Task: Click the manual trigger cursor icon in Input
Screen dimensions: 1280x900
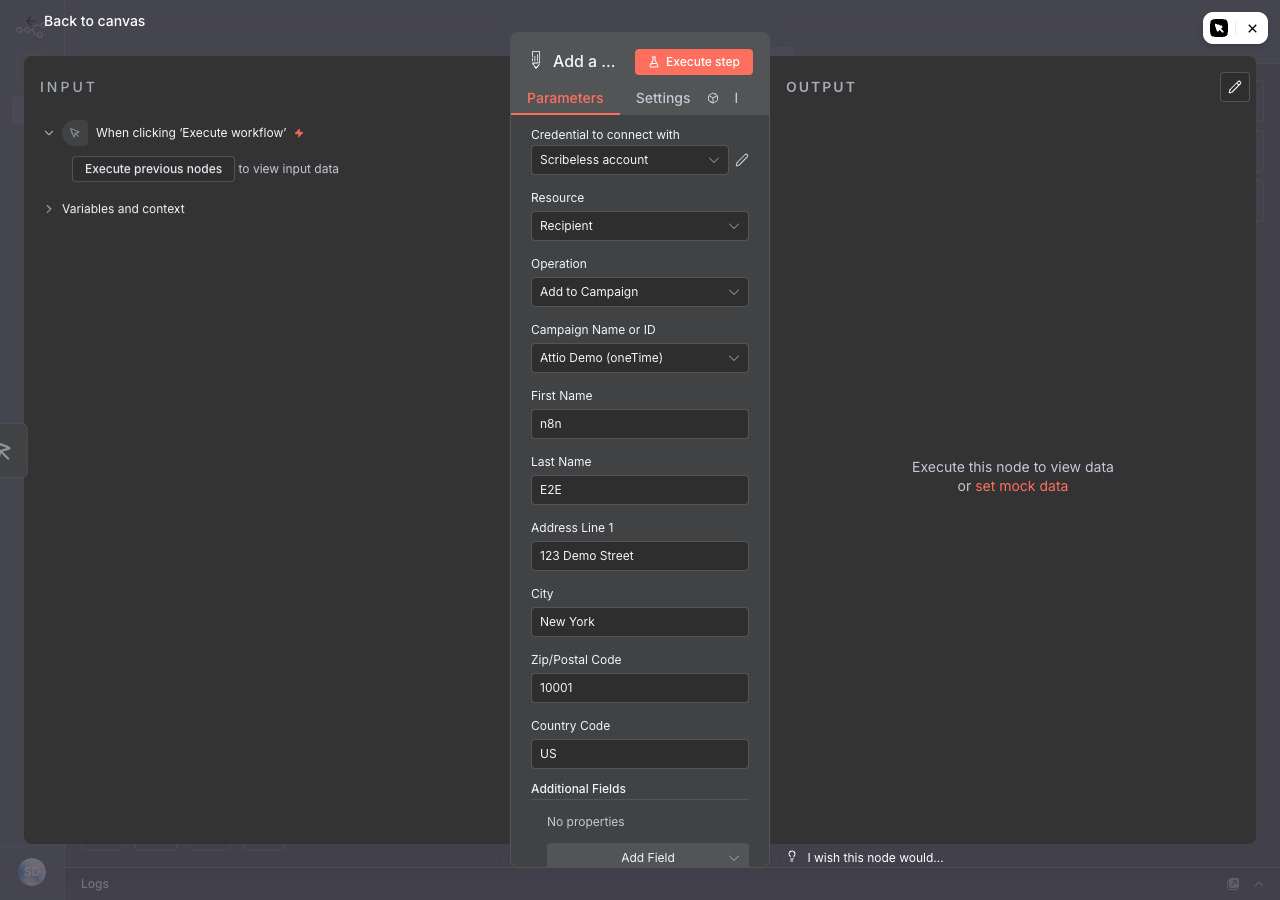Action: coord(75,133)
